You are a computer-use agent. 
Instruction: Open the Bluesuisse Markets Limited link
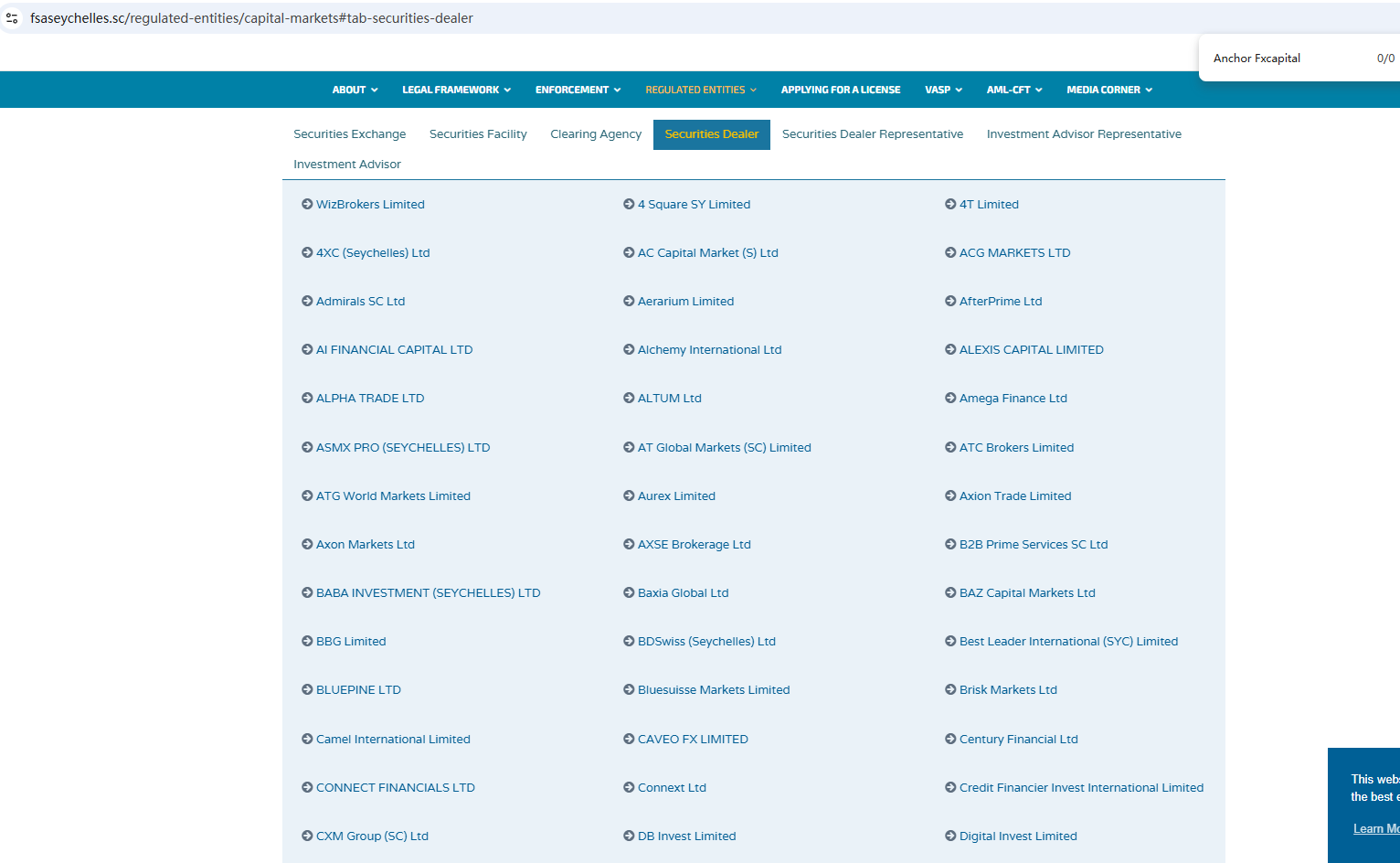[x=714, y=689]
